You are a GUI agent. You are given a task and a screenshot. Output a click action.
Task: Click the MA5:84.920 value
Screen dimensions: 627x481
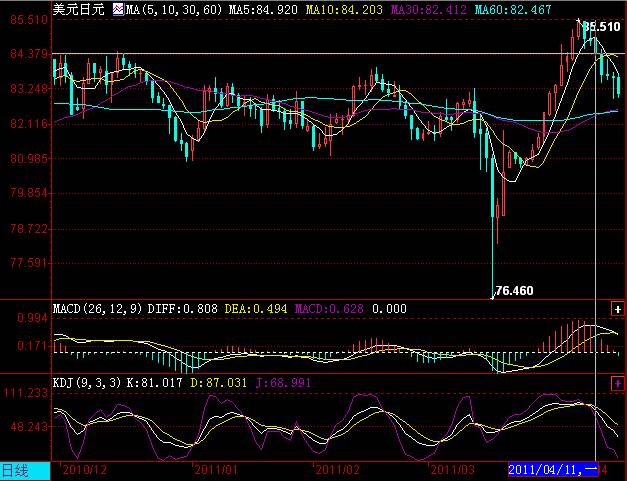click(263, 10)
